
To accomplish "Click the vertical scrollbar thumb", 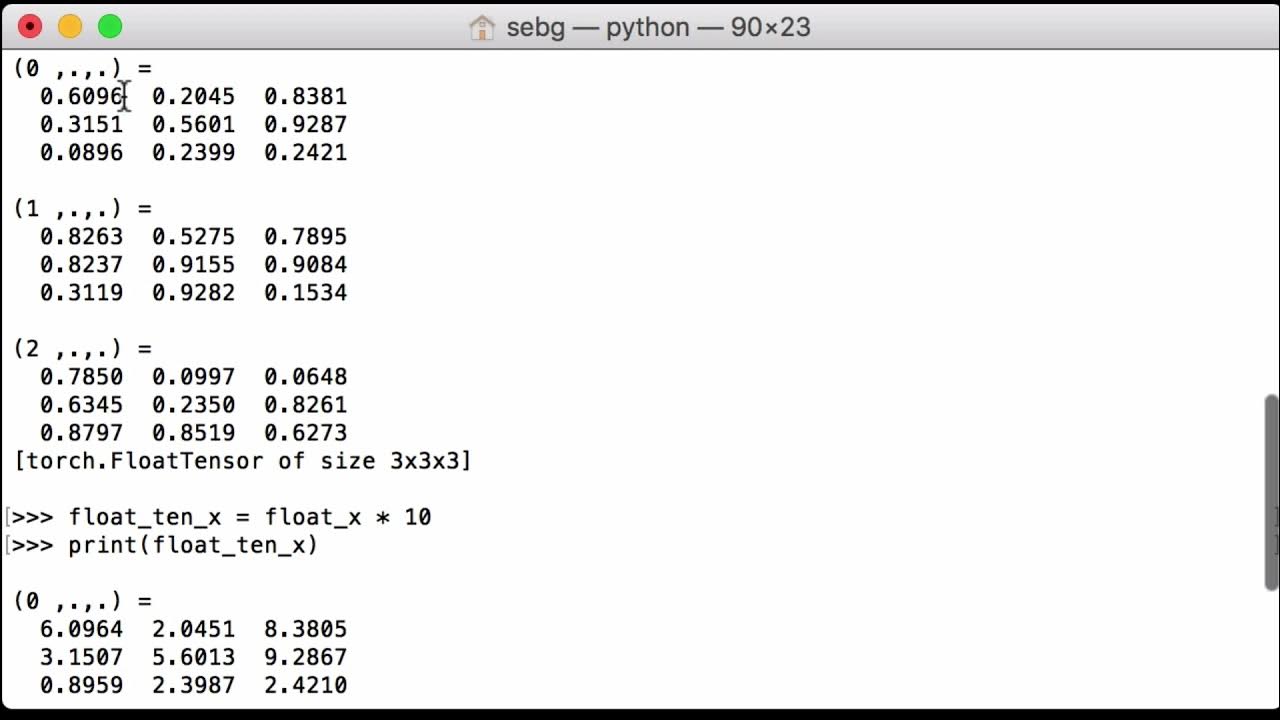I will tap(1271, 492).
